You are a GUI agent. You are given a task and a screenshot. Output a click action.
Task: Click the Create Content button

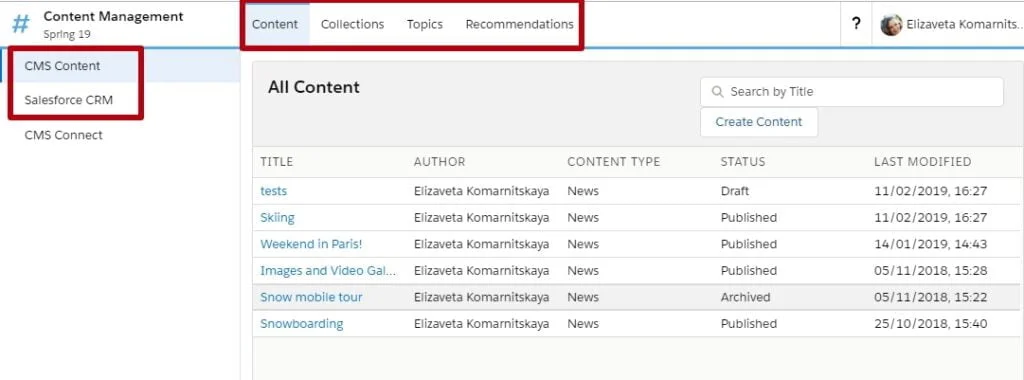click(759, 122)
